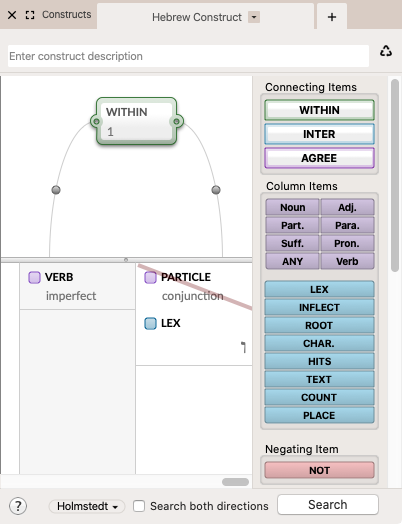
Task: Click the Constructs tab label
Action: point(66,15)
